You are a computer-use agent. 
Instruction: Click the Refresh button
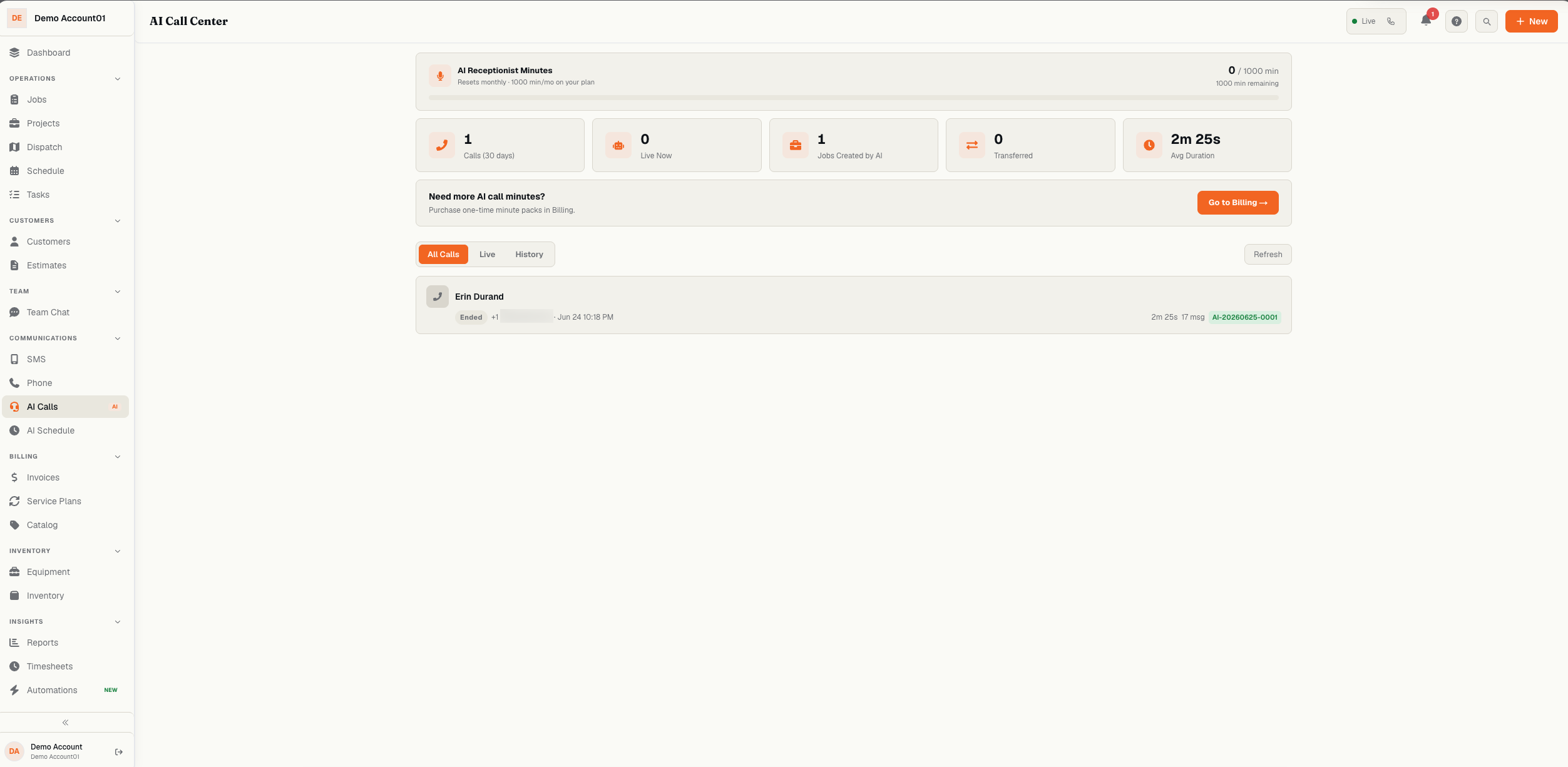[1268, 255]
